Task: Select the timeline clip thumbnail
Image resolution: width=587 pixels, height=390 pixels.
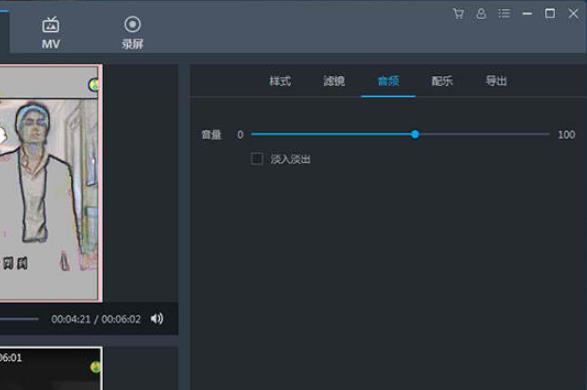Action: click(51, 369)
